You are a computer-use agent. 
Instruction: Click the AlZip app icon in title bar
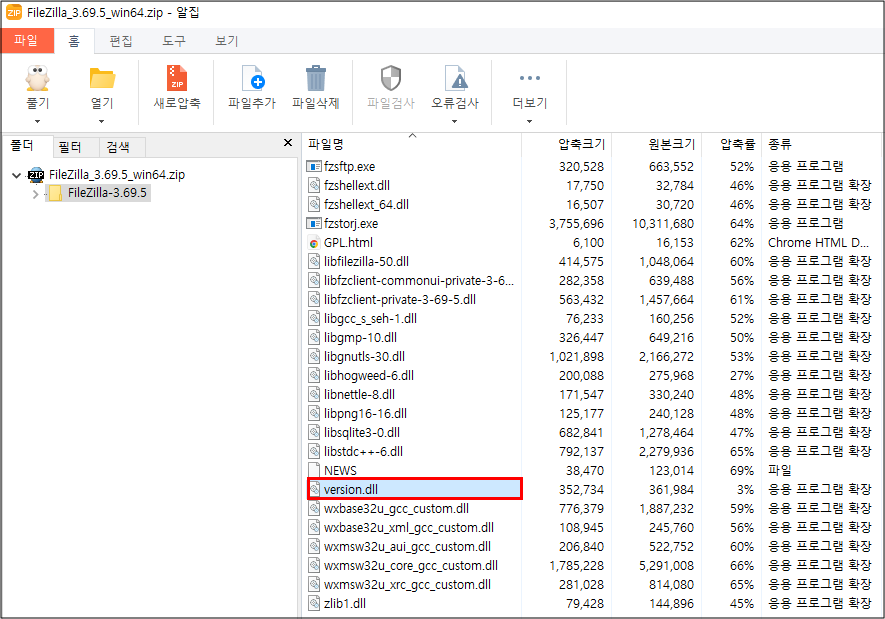(14, 12)
